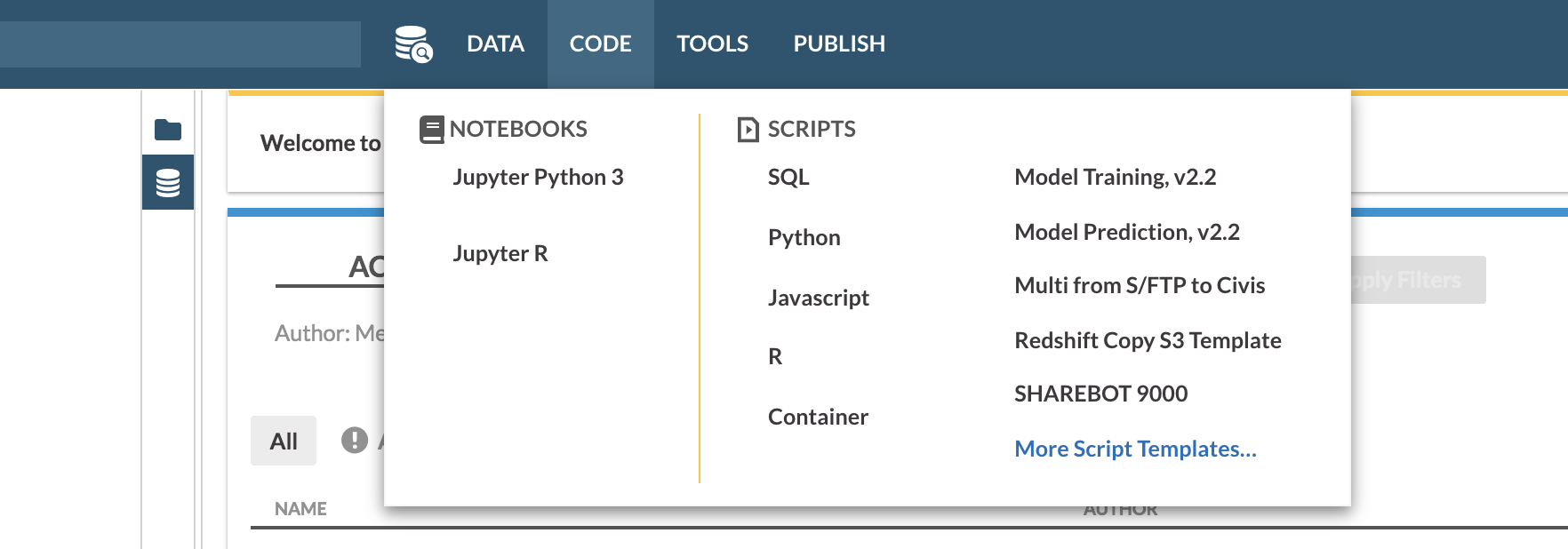Click the search field in the top bar
Screen dimensions: 1568x549
[180, 44]
